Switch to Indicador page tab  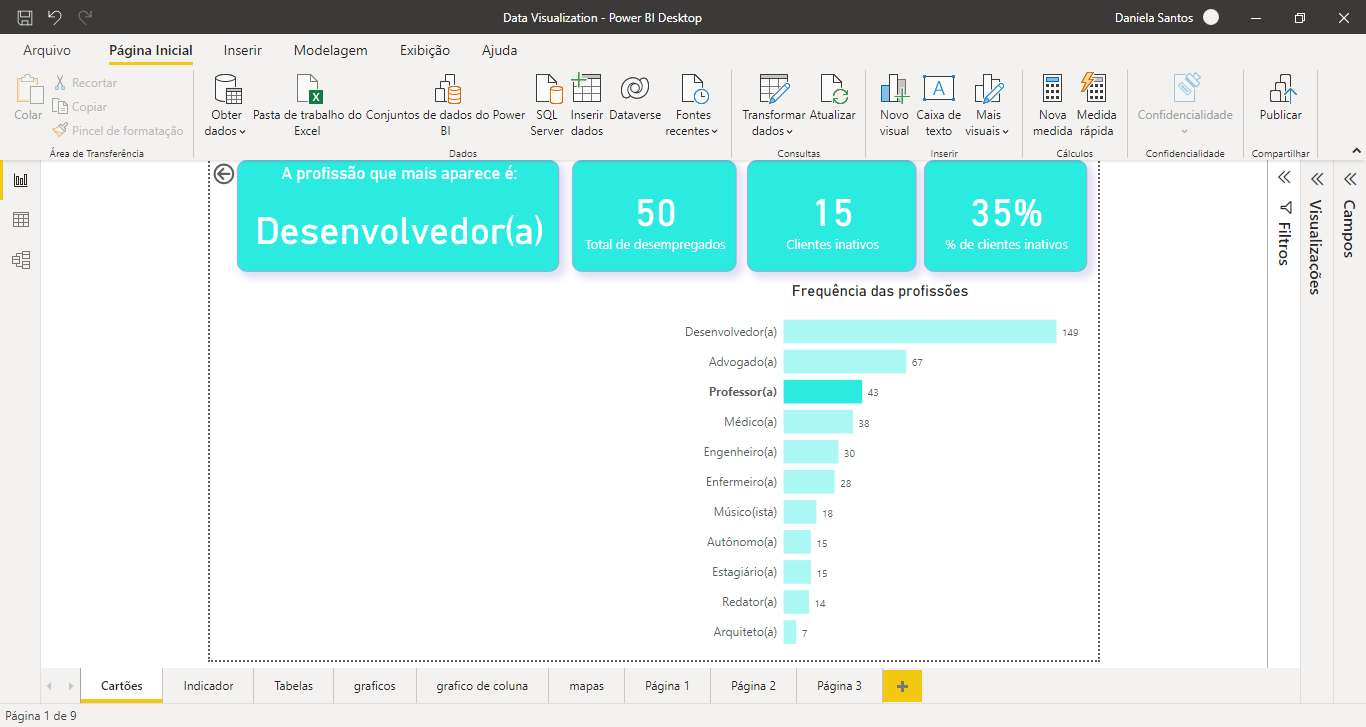coord(209,686)
